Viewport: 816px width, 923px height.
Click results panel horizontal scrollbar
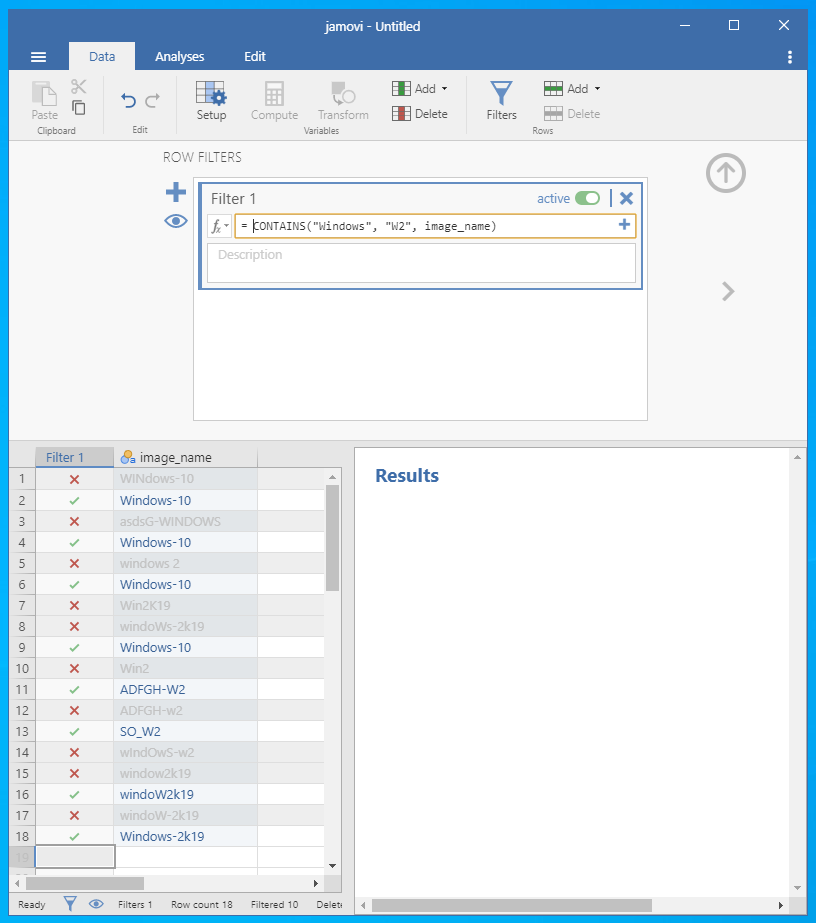point(512,905)
